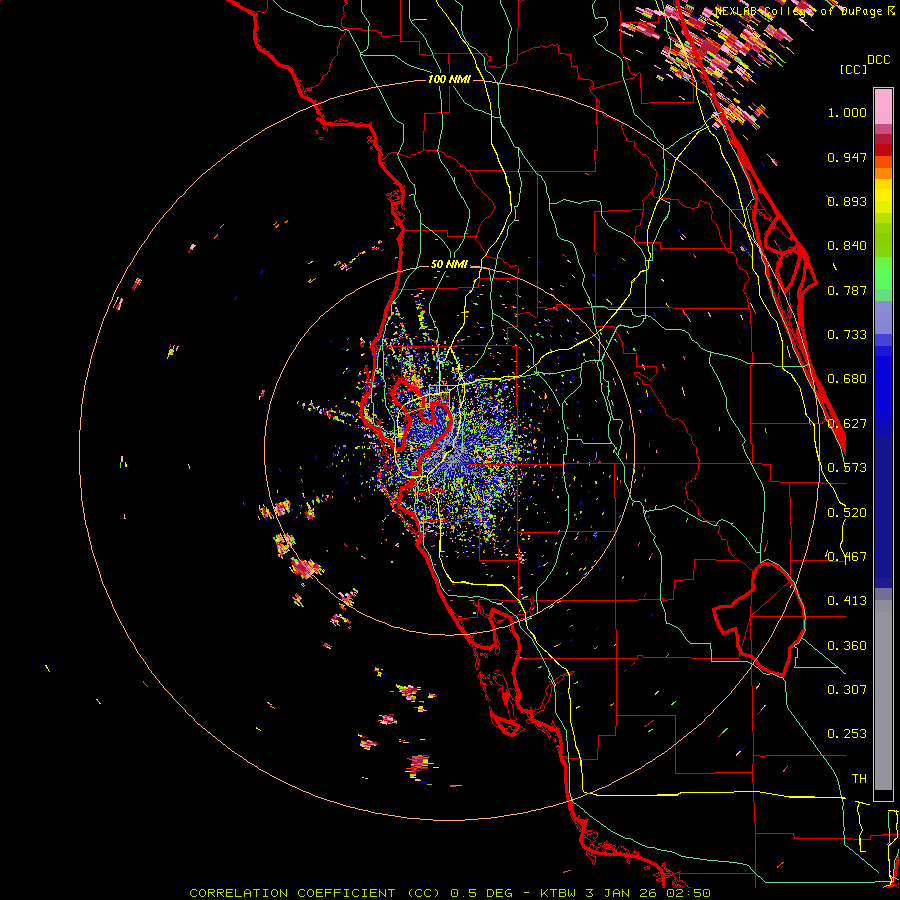Select the 1.000 legend value
Screen dimensions: 900x900
(847, 112)
